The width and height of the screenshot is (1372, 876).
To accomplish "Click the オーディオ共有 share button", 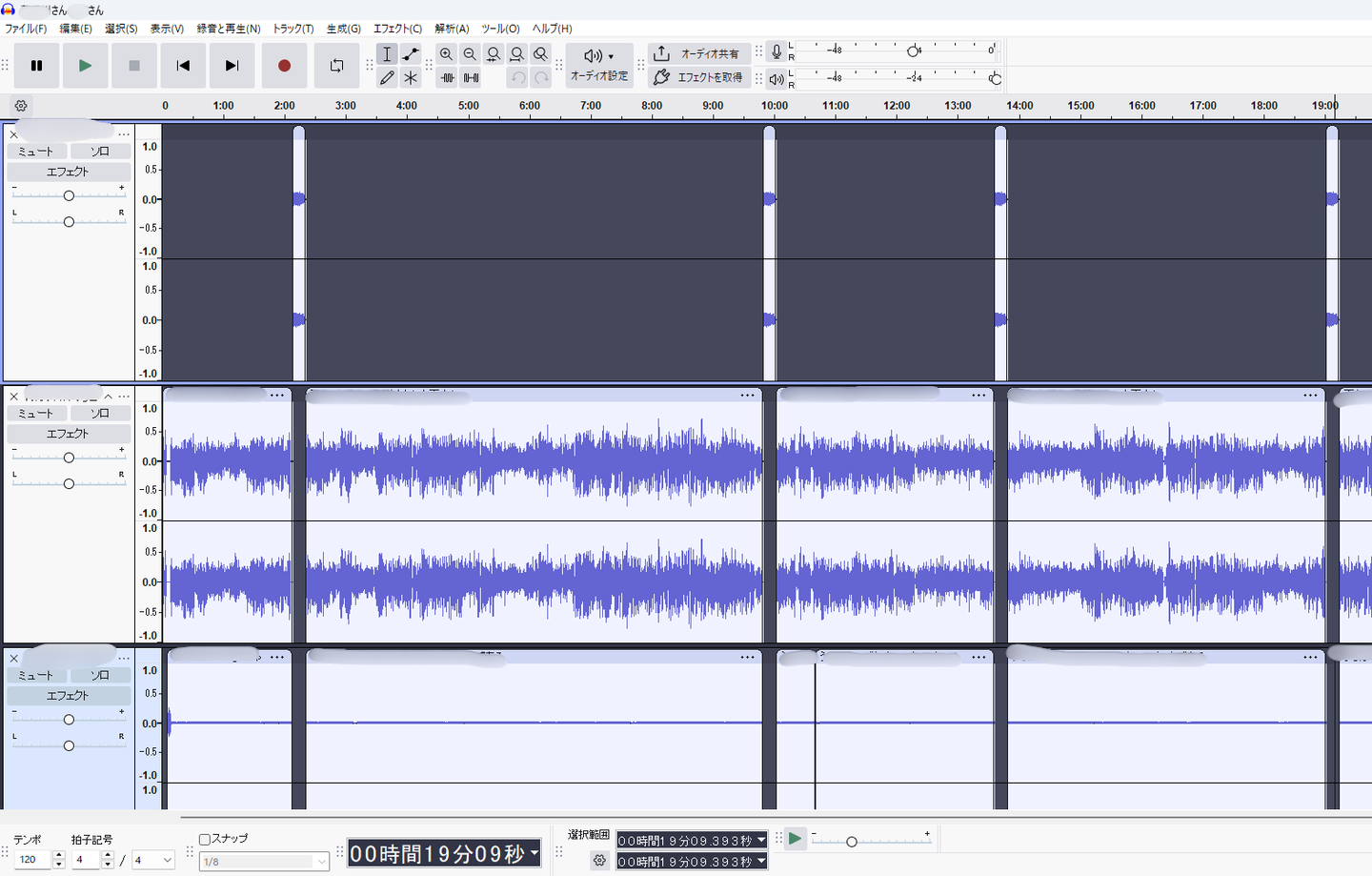I will 699,54.
